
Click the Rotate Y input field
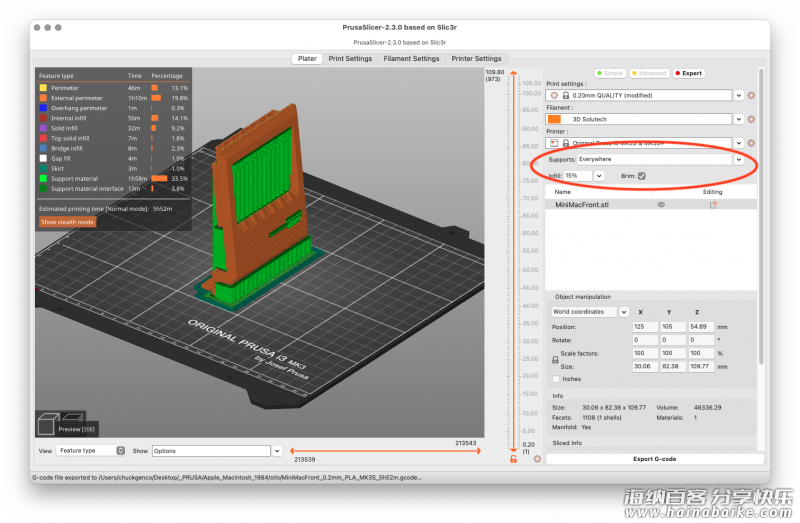click(x=672, y=340)
